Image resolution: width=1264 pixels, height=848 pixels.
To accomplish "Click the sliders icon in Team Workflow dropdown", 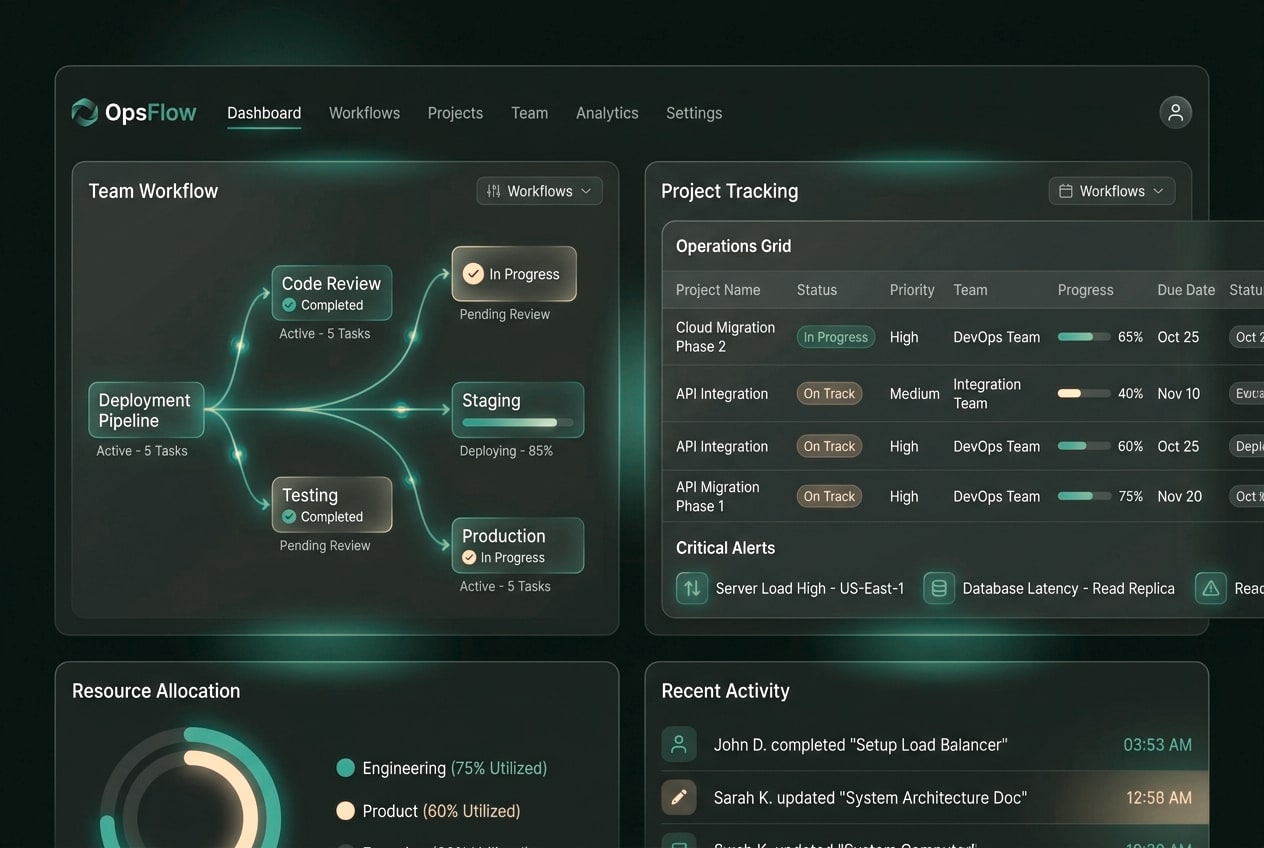I will click(x=494, y=191).
